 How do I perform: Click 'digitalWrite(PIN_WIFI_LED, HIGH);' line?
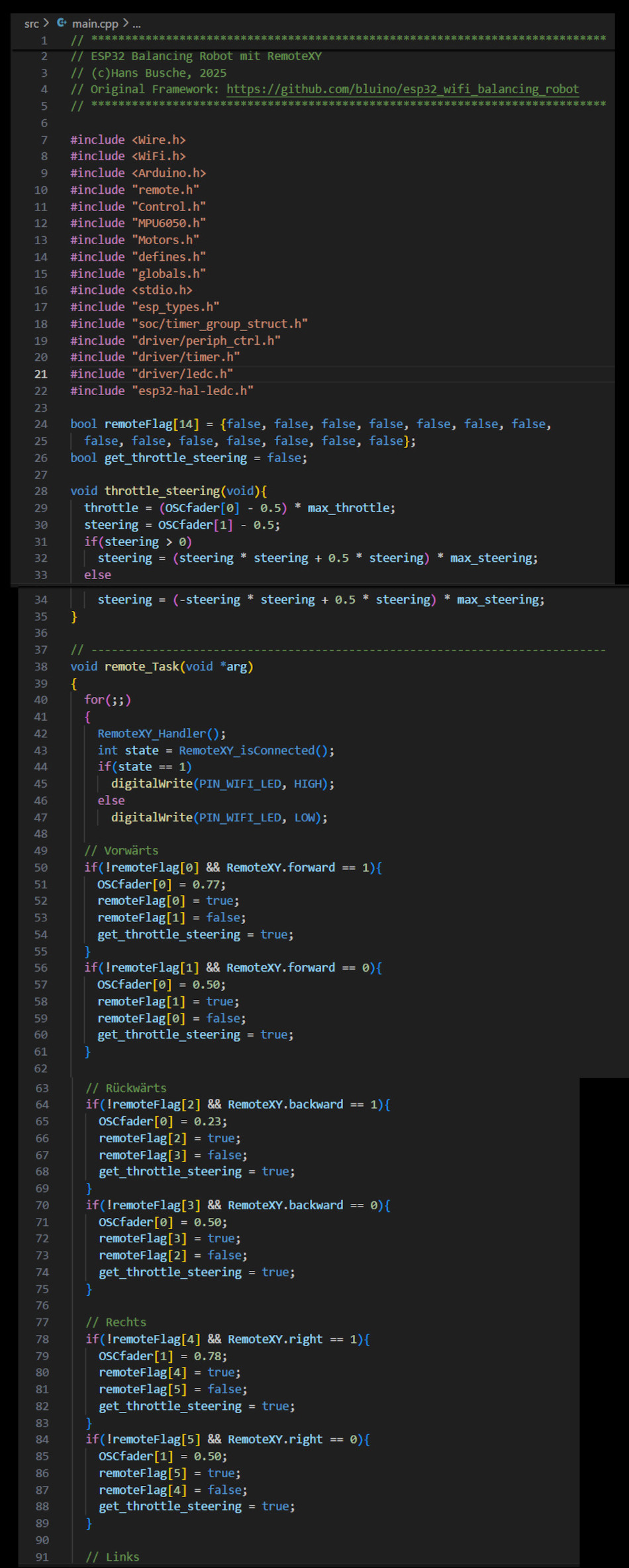click(x=223, y=784)
